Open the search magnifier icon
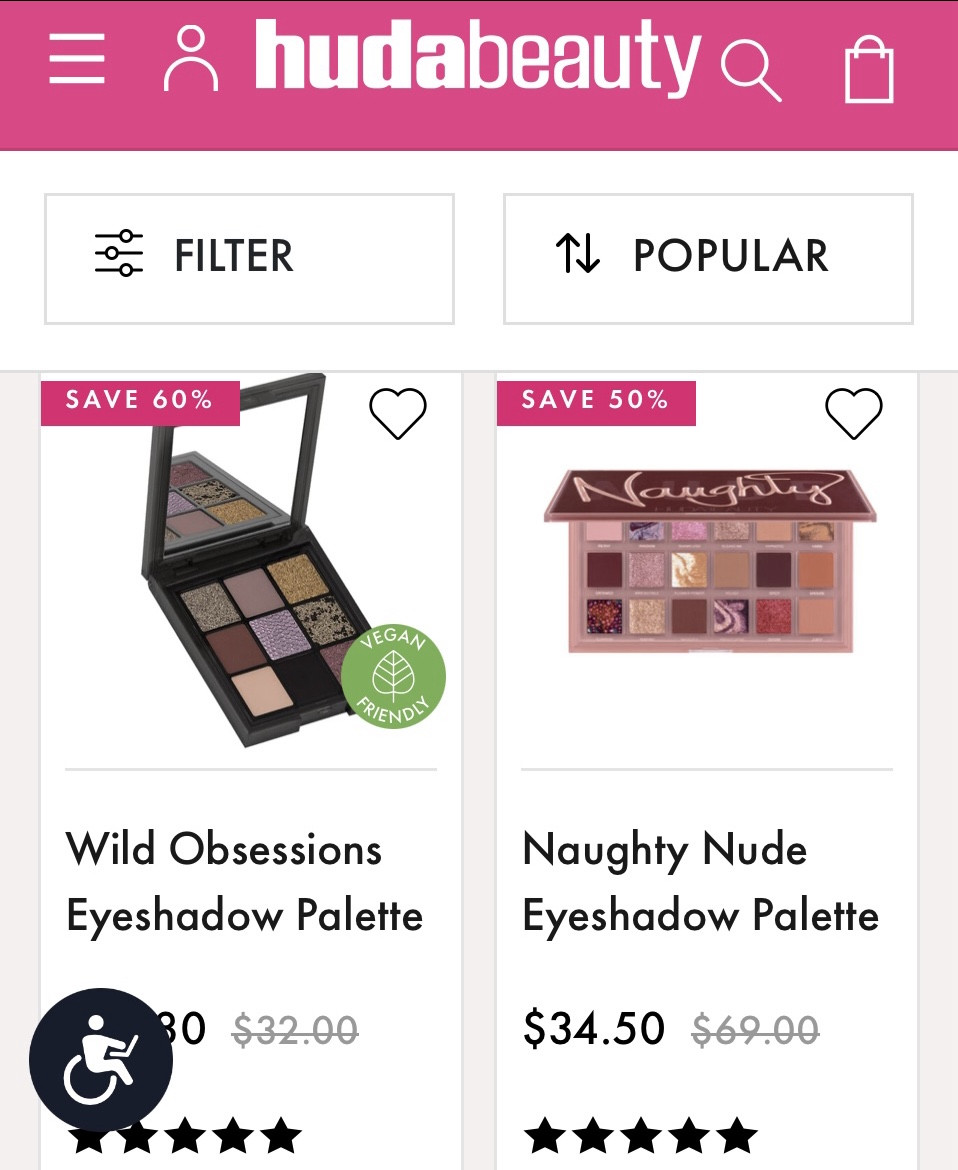Image resolution: width=958 pixels, height=1170 pixels. coord(752,70)
